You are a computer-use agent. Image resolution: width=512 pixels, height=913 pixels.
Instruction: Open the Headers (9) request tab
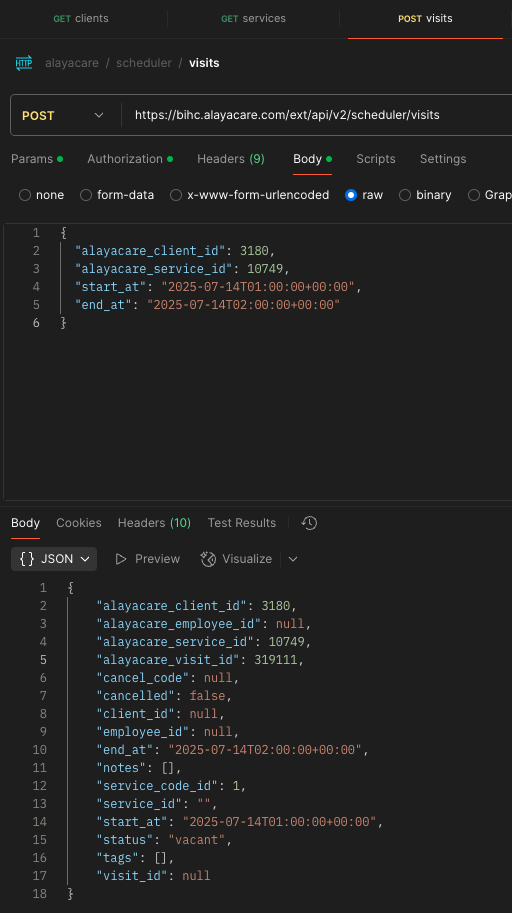click(231, 159)
